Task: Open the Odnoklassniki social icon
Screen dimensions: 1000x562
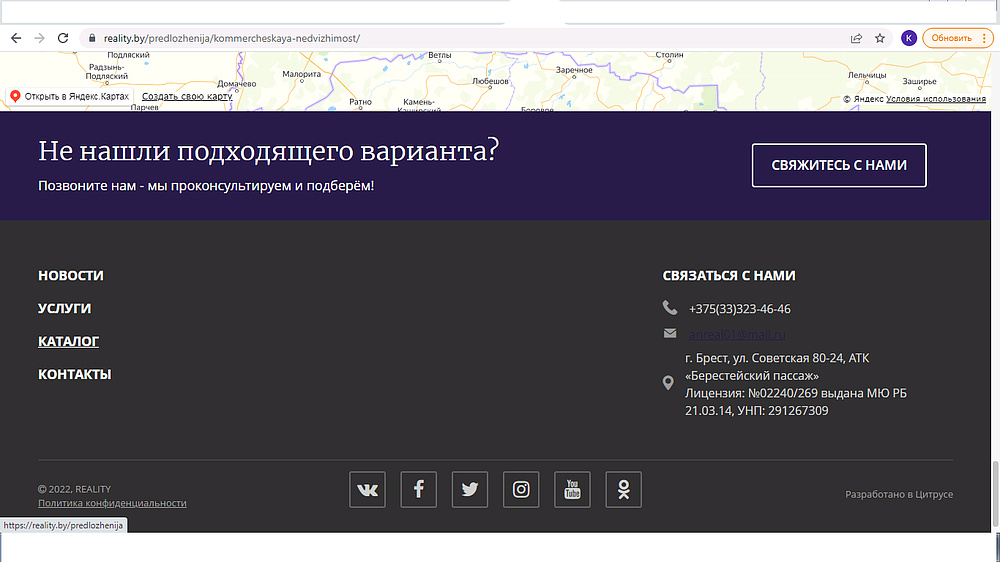Action: coord(623,490)
